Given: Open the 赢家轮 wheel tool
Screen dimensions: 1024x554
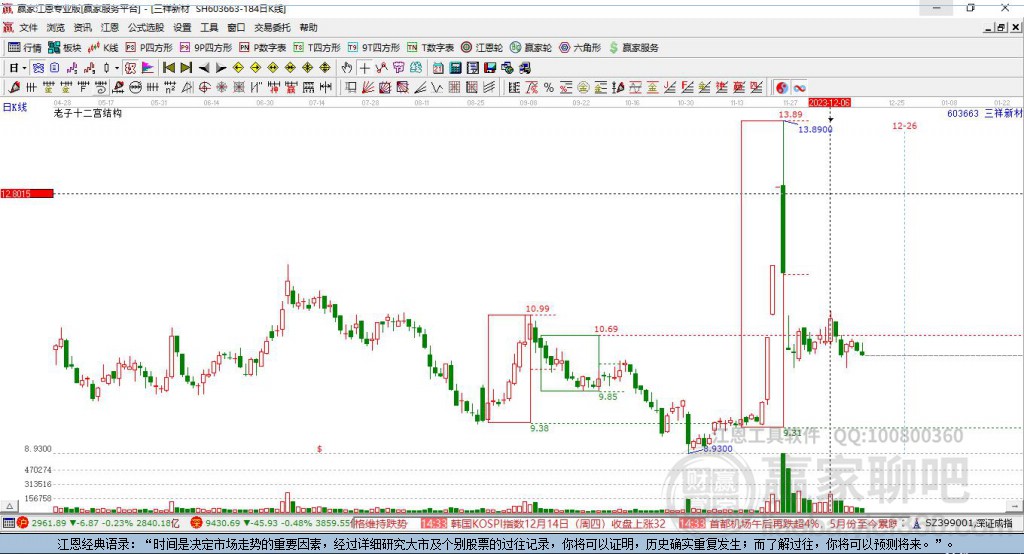Looking at the screenshot, I should coord(531,48).
